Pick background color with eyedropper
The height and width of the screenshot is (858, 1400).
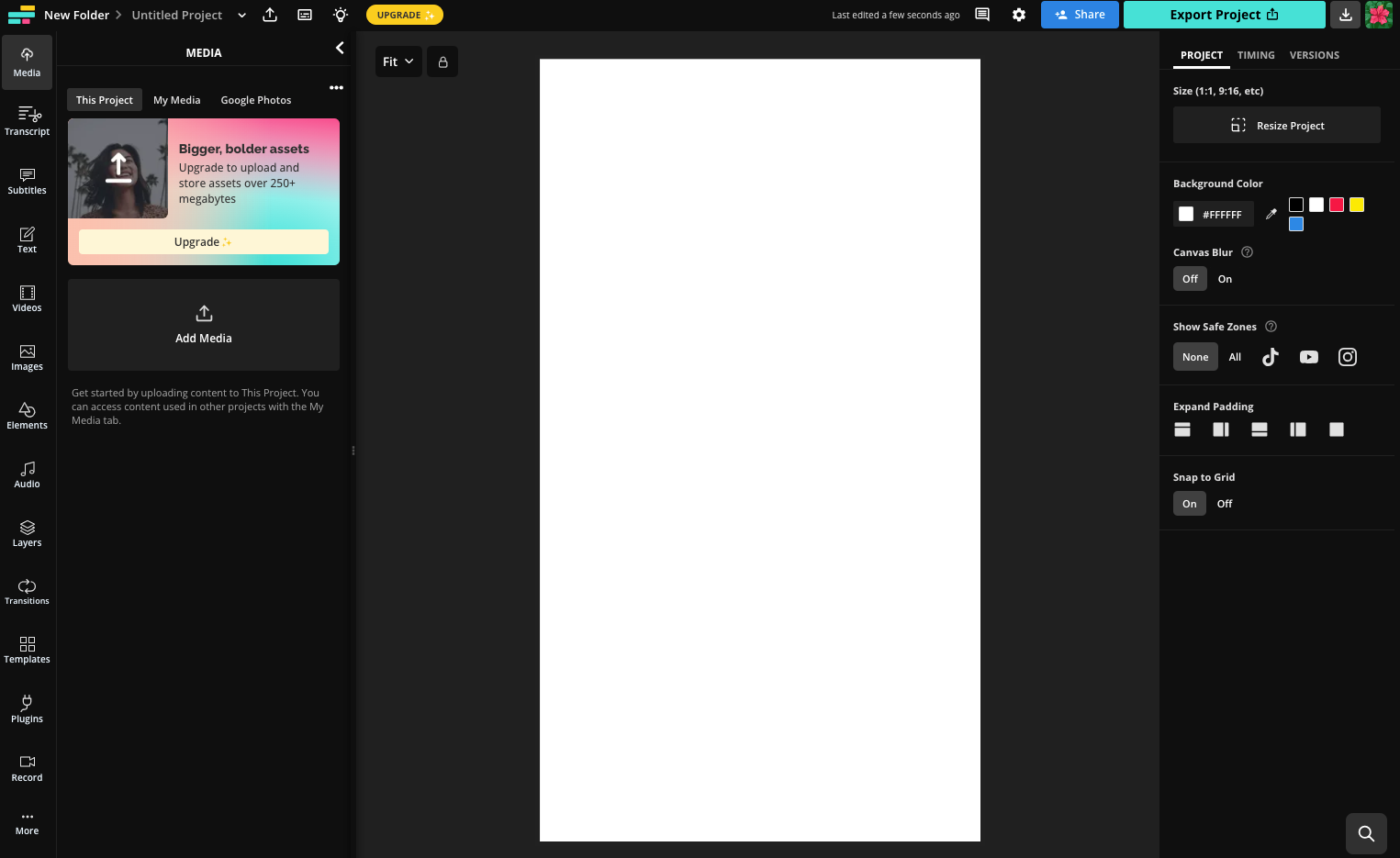click(x=1271, y=214)
